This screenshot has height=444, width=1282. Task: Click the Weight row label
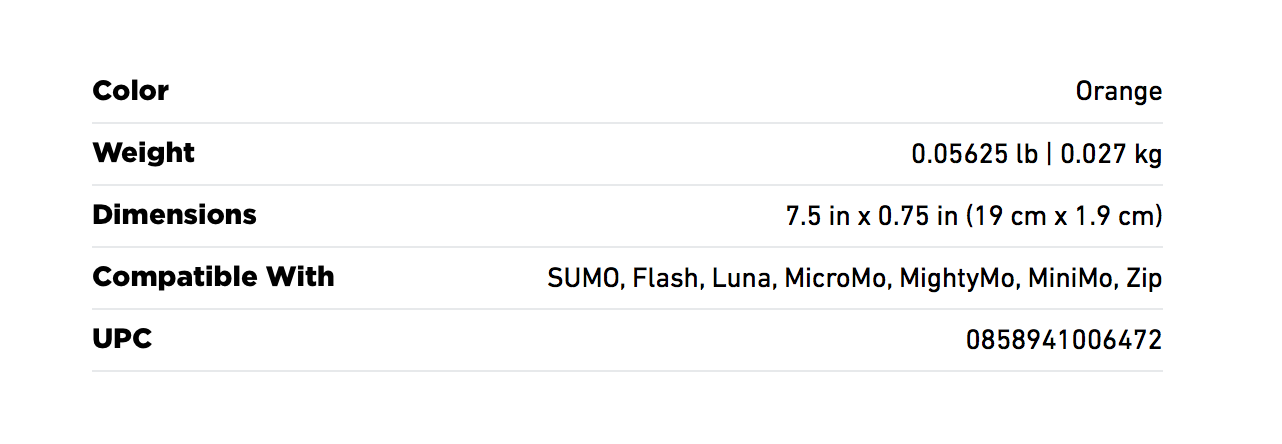143,153
